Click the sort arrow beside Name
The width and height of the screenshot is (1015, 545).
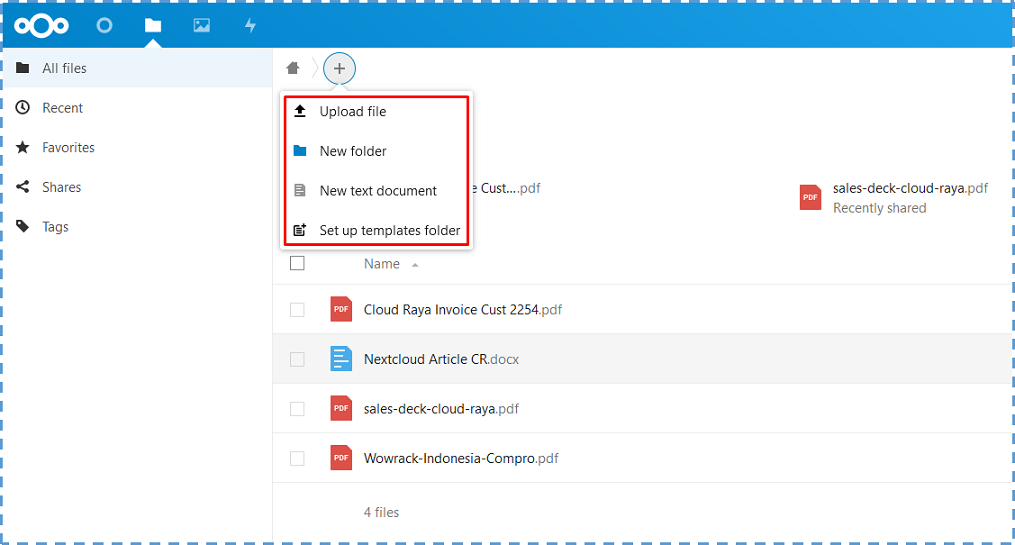pos(415,265)
